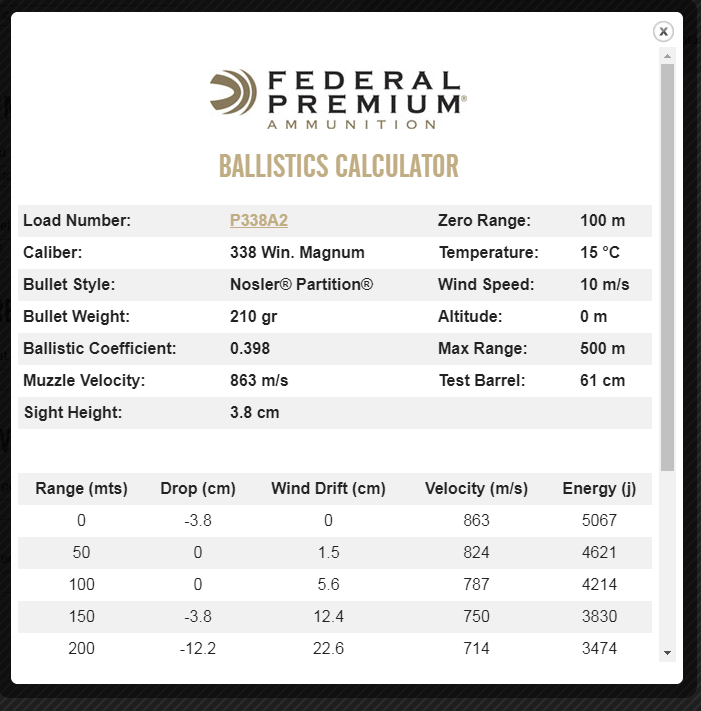
Task: Select the Range (mts) column header
Action: [x=81, y=489]
